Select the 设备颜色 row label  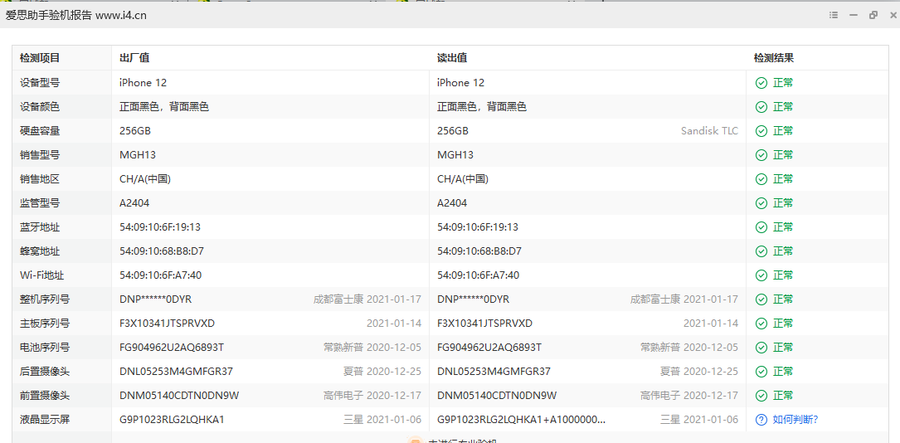[40, 107]
